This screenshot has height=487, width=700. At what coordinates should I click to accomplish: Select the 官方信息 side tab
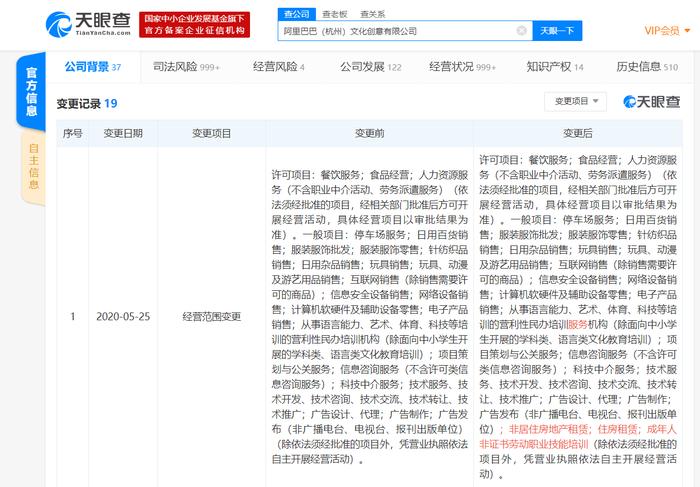point(31,92)
